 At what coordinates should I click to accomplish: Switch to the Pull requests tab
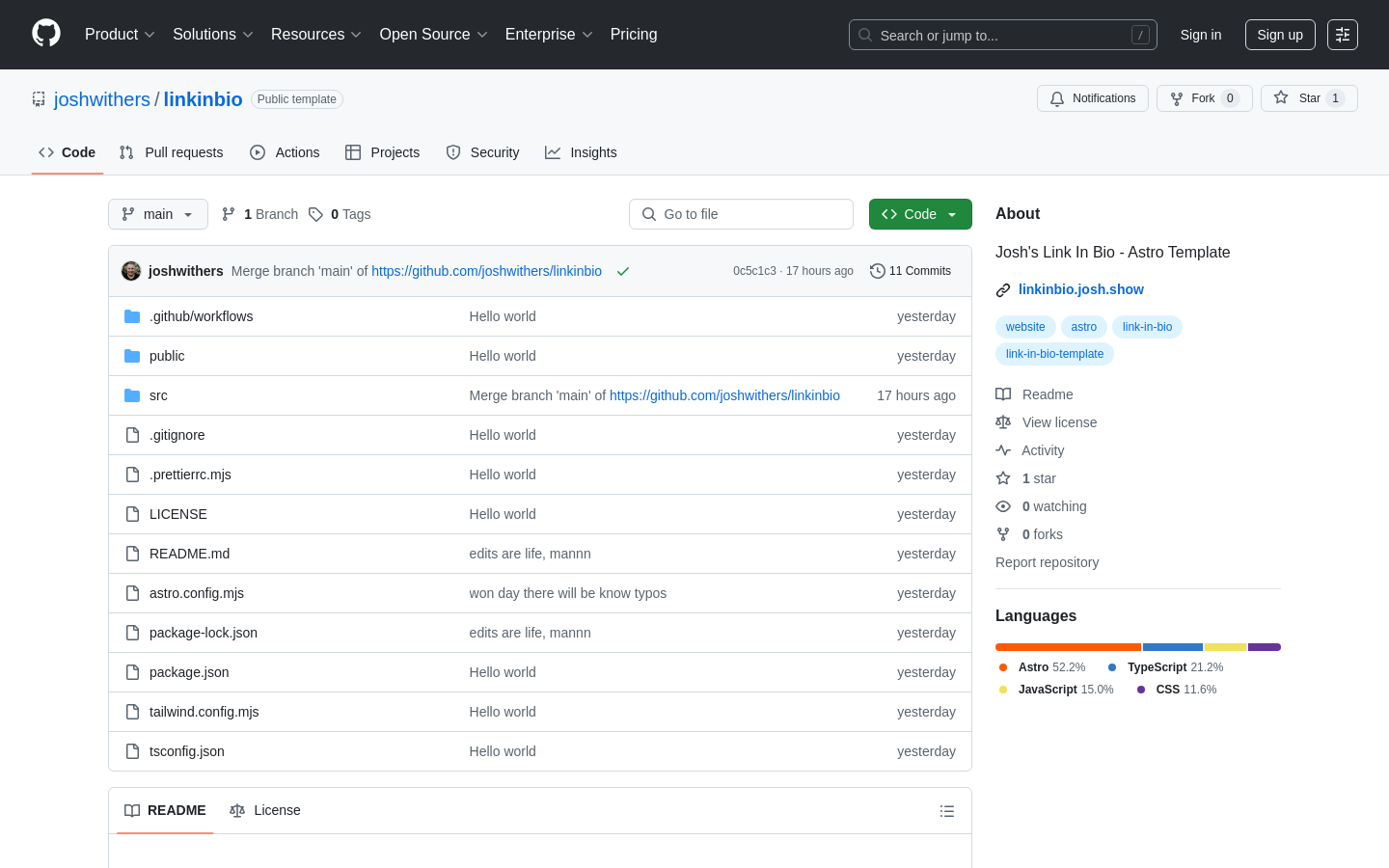pos(172,152)
